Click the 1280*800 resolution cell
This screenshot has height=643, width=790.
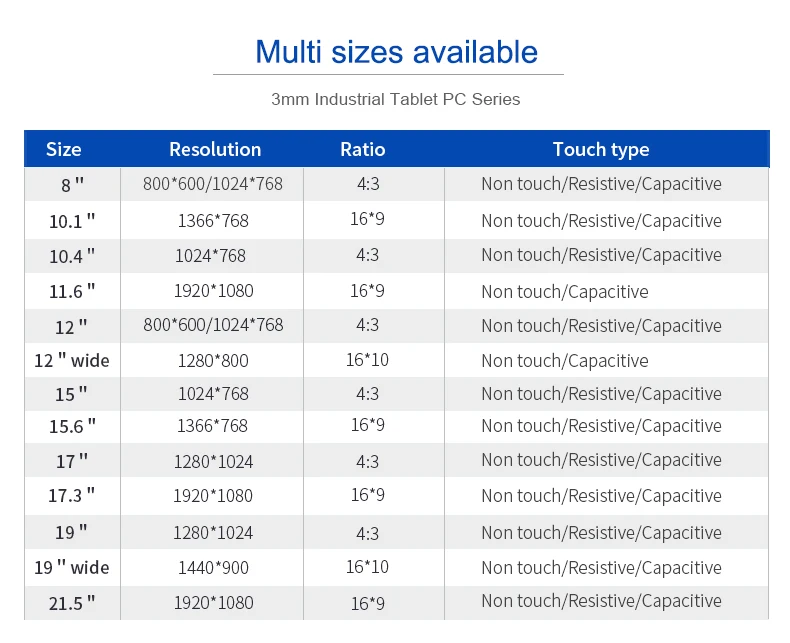tap(213, 360)
